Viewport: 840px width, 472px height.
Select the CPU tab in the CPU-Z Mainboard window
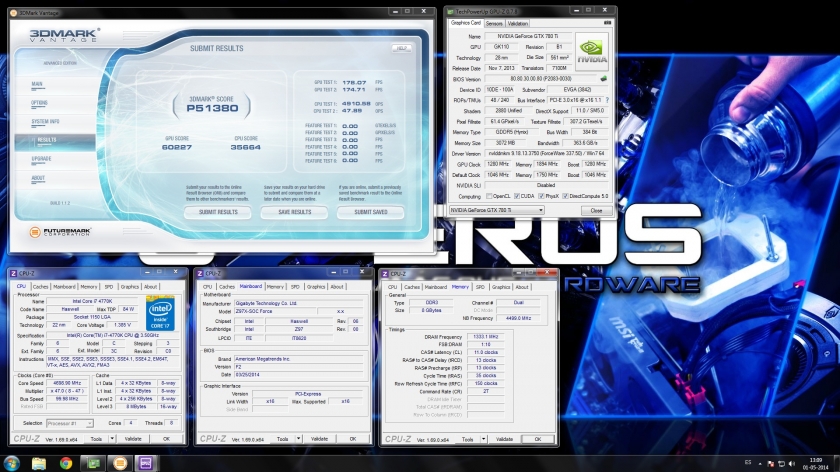208,287
